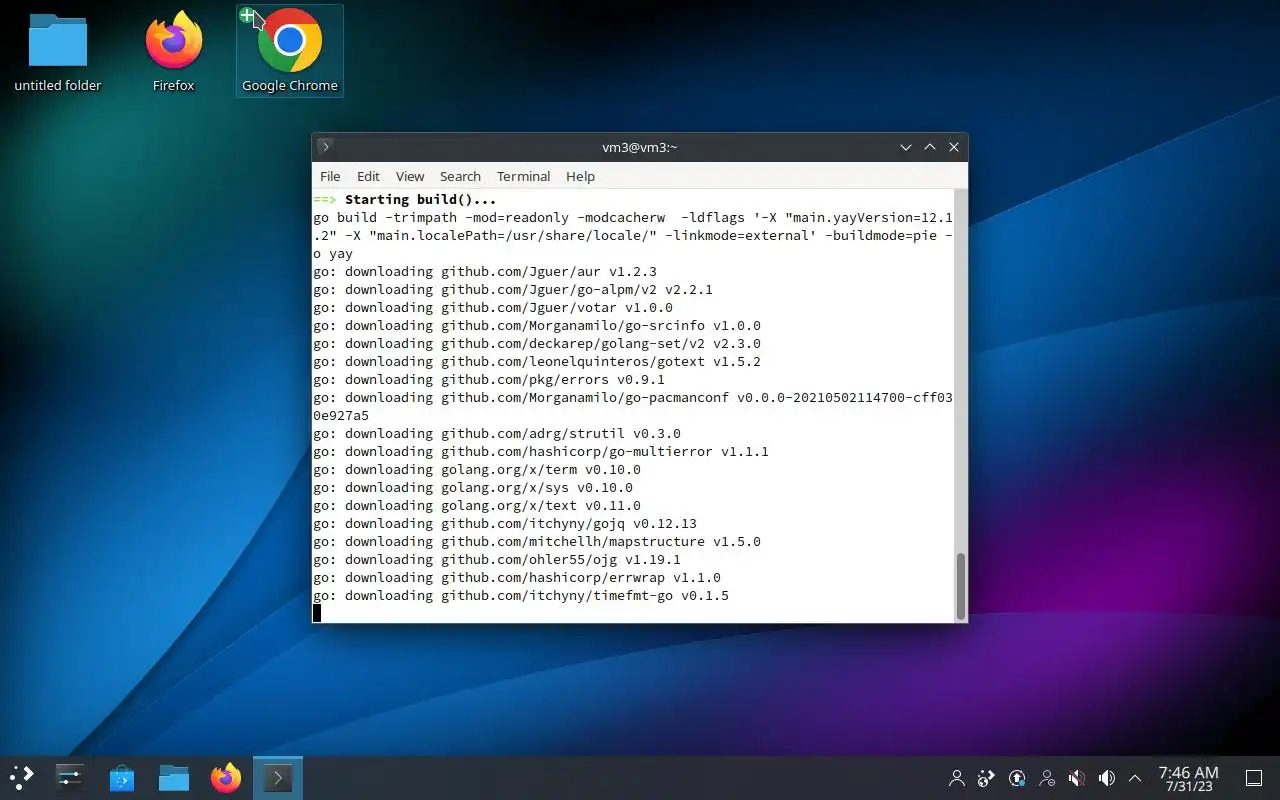Open the Help menu in terminal
The height and width of the screenshot is (800, 1280).
580,176
